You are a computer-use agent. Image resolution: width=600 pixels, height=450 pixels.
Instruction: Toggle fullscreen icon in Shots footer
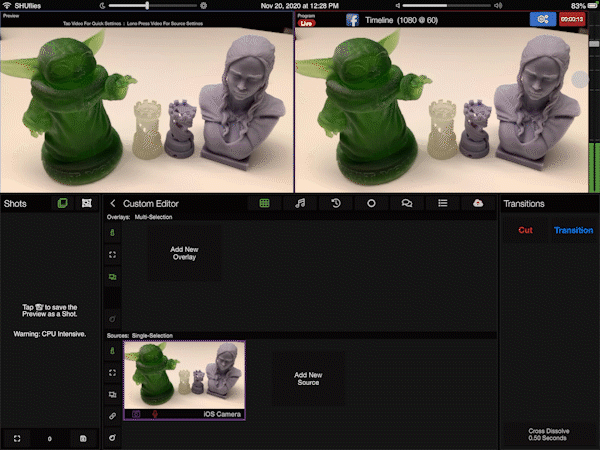(17, 438)
